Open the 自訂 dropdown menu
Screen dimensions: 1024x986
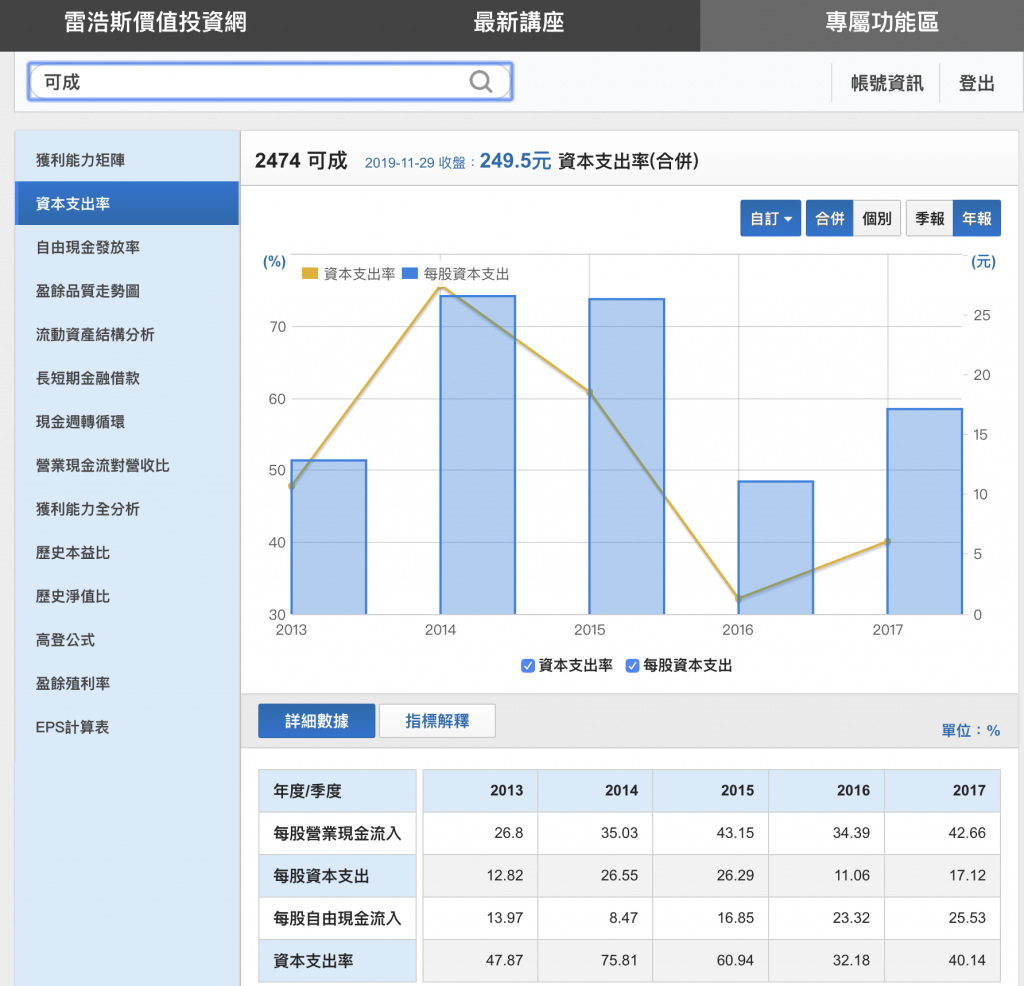770,218
